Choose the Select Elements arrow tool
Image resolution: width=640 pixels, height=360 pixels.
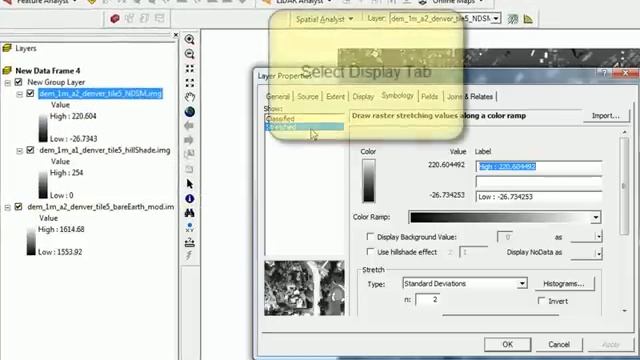[189, 184]
